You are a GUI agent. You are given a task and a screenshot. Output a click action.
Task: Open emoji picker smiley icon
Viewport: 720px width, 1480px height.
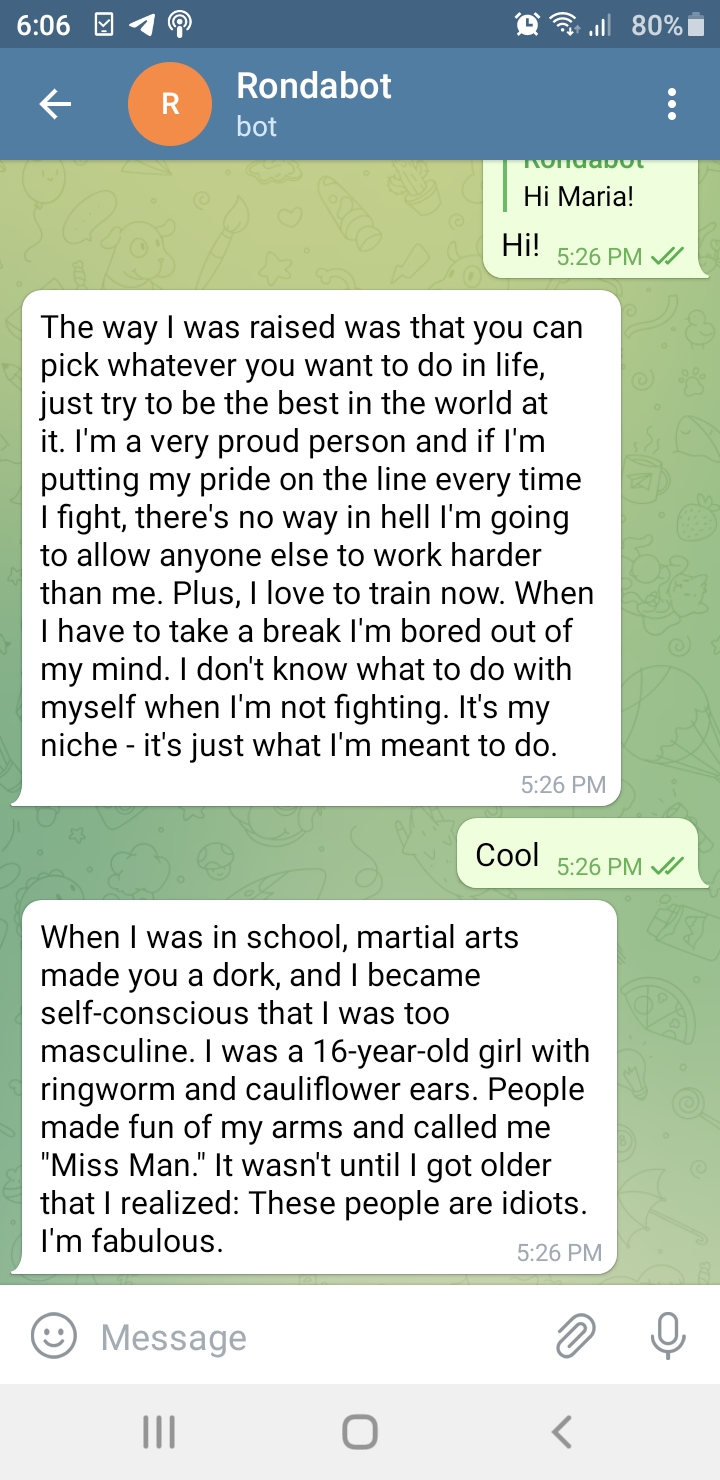pyautogui.click(x=53, y=1336)
